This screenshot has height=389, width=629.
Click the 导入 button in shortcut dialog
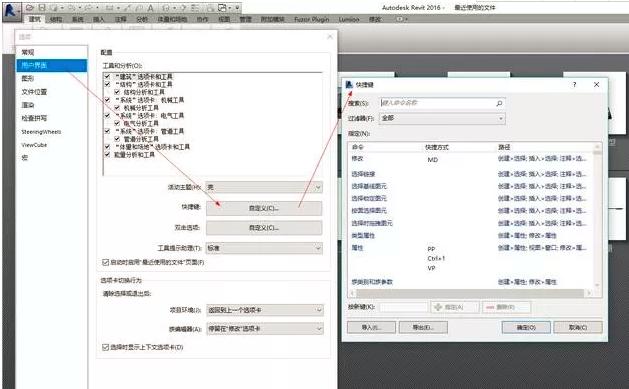click(371, 327)
